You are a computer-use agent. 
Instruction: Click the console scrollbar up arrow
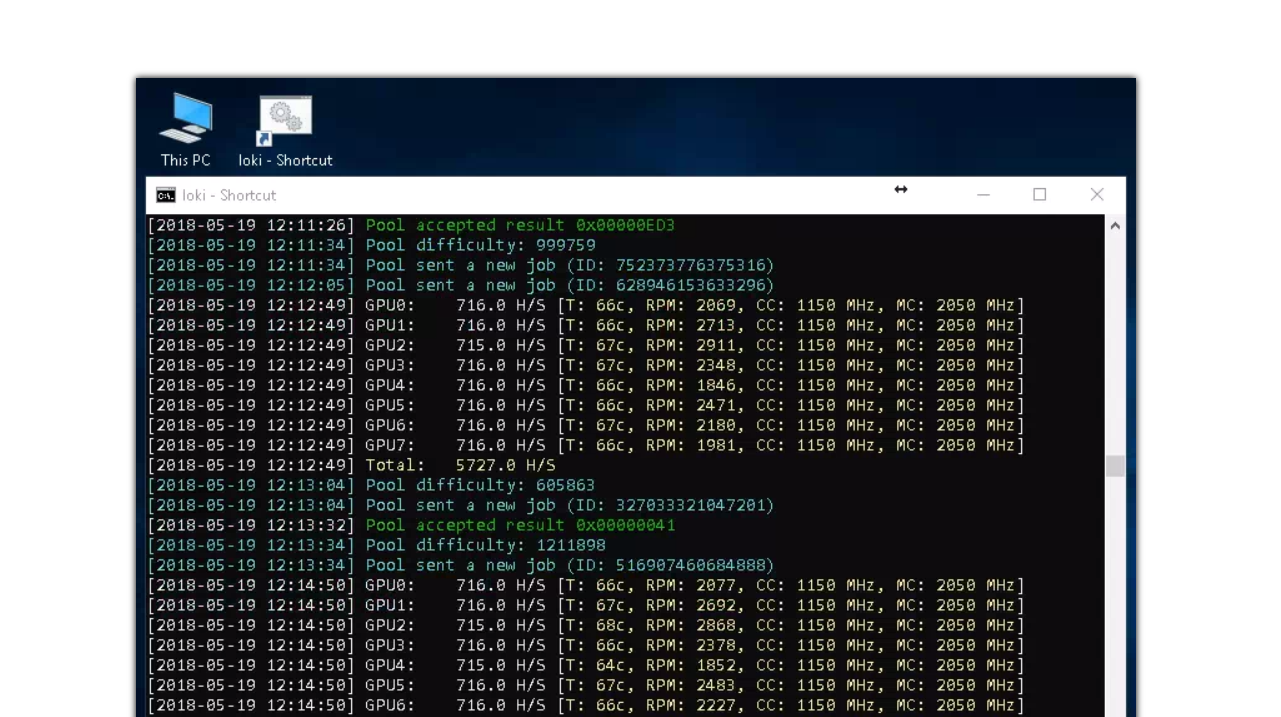(1115, 226)
